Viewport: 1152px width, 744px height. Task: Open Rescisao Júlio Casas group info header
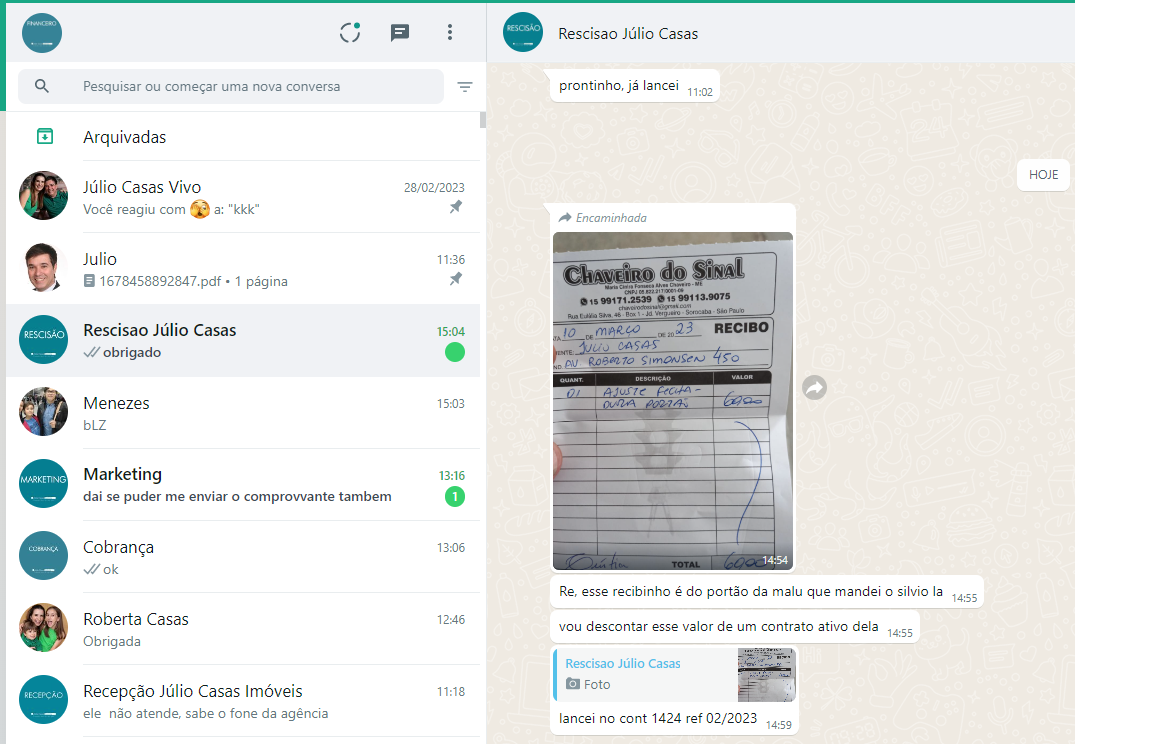(x=628, y=33)
